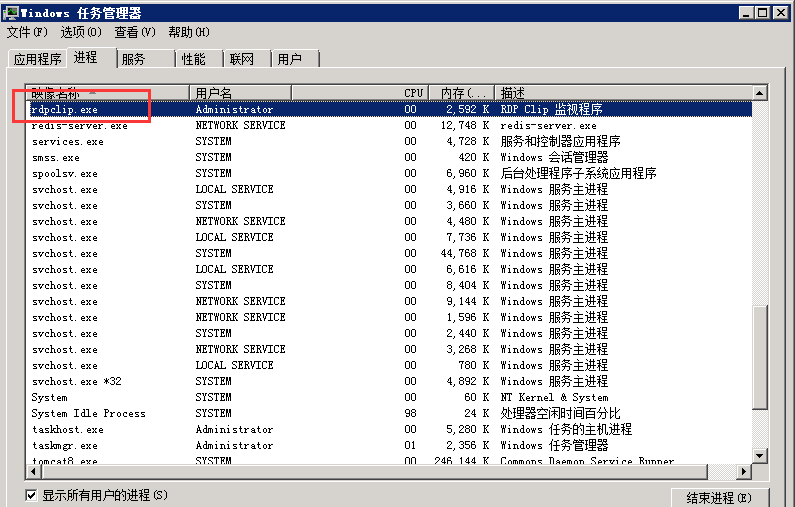
Task: Select svchost.exe using 44,768 K memory
Action: [389, 254]
